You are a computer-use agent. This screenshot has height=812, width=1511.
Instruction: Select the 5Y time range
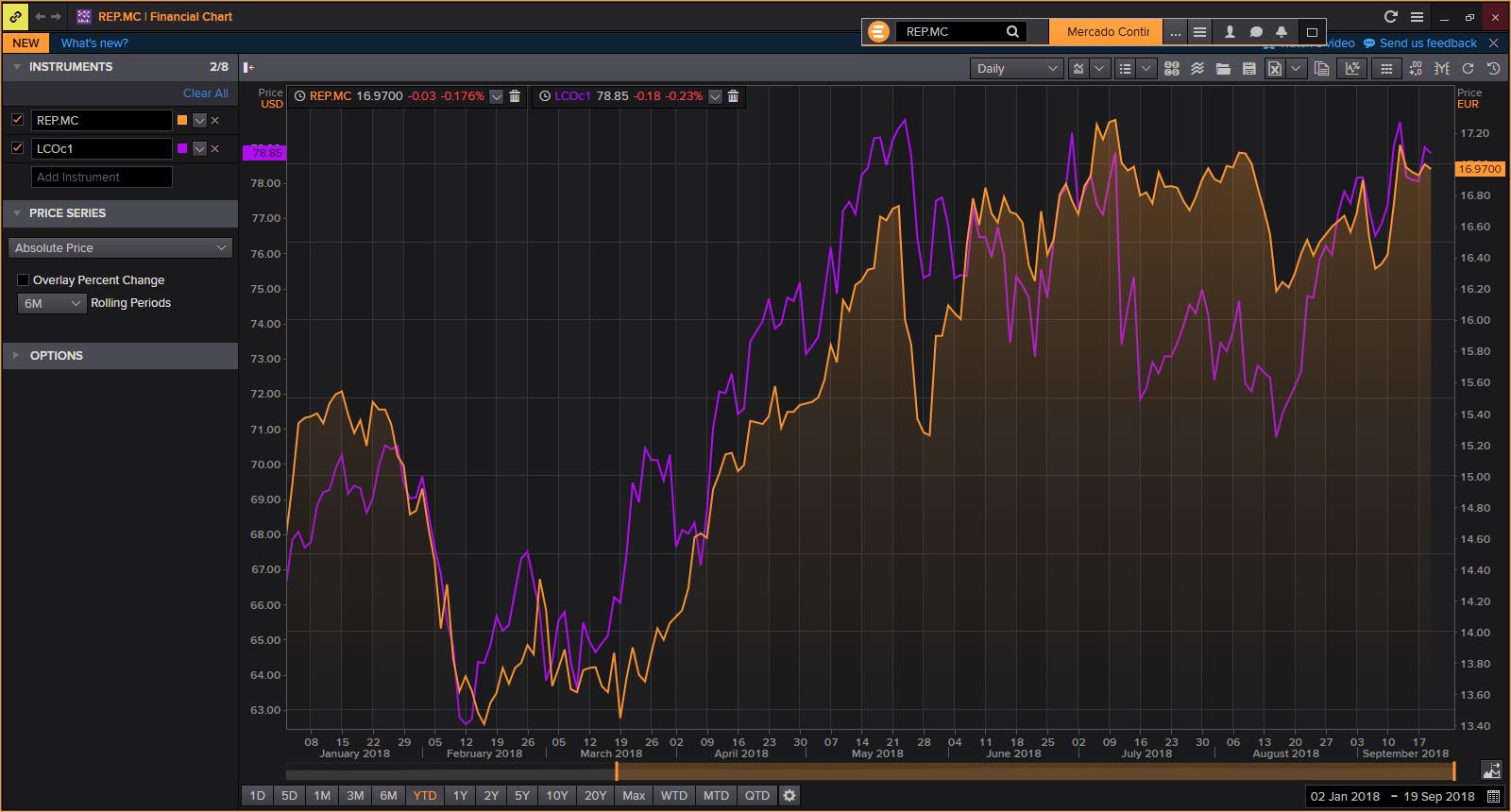[522, 796]
